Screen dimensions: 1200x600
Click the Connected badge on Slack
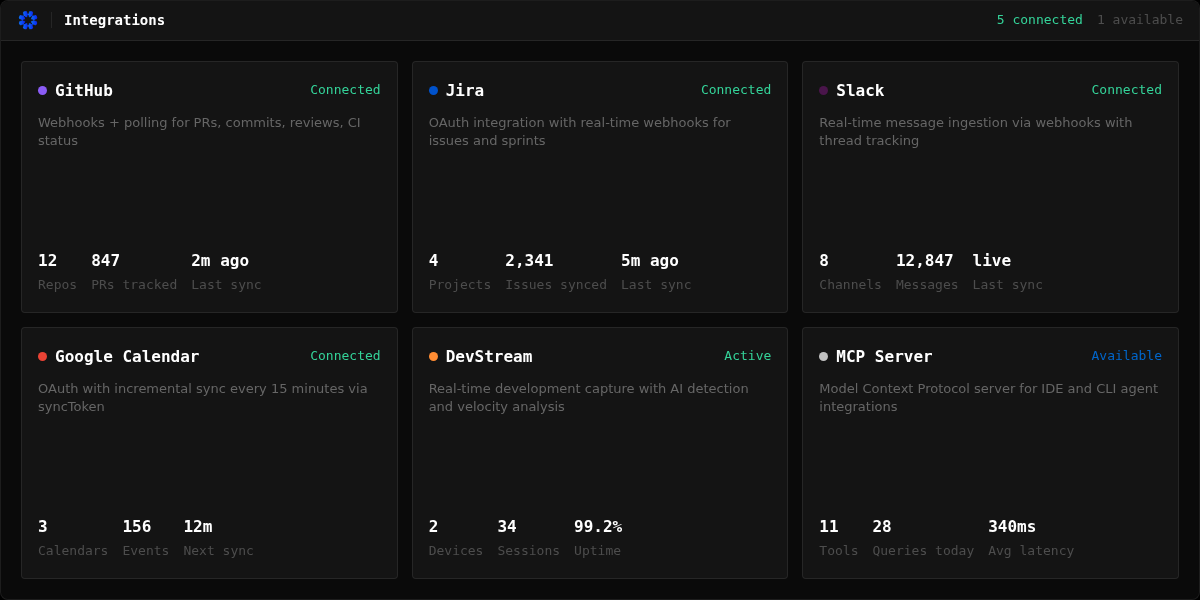[1126, 89]
